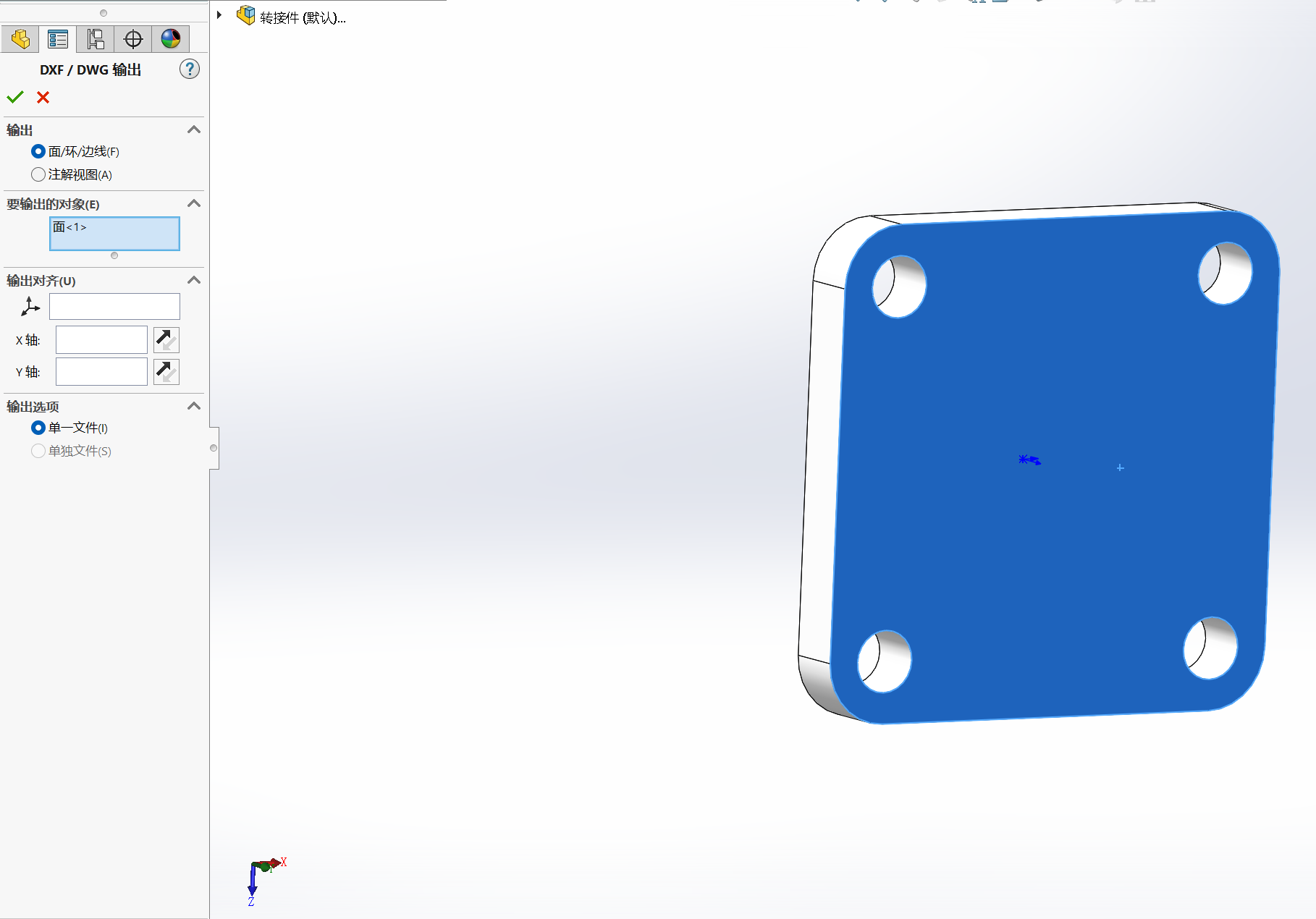Collapse the 输出 section

tap(194, 130)
